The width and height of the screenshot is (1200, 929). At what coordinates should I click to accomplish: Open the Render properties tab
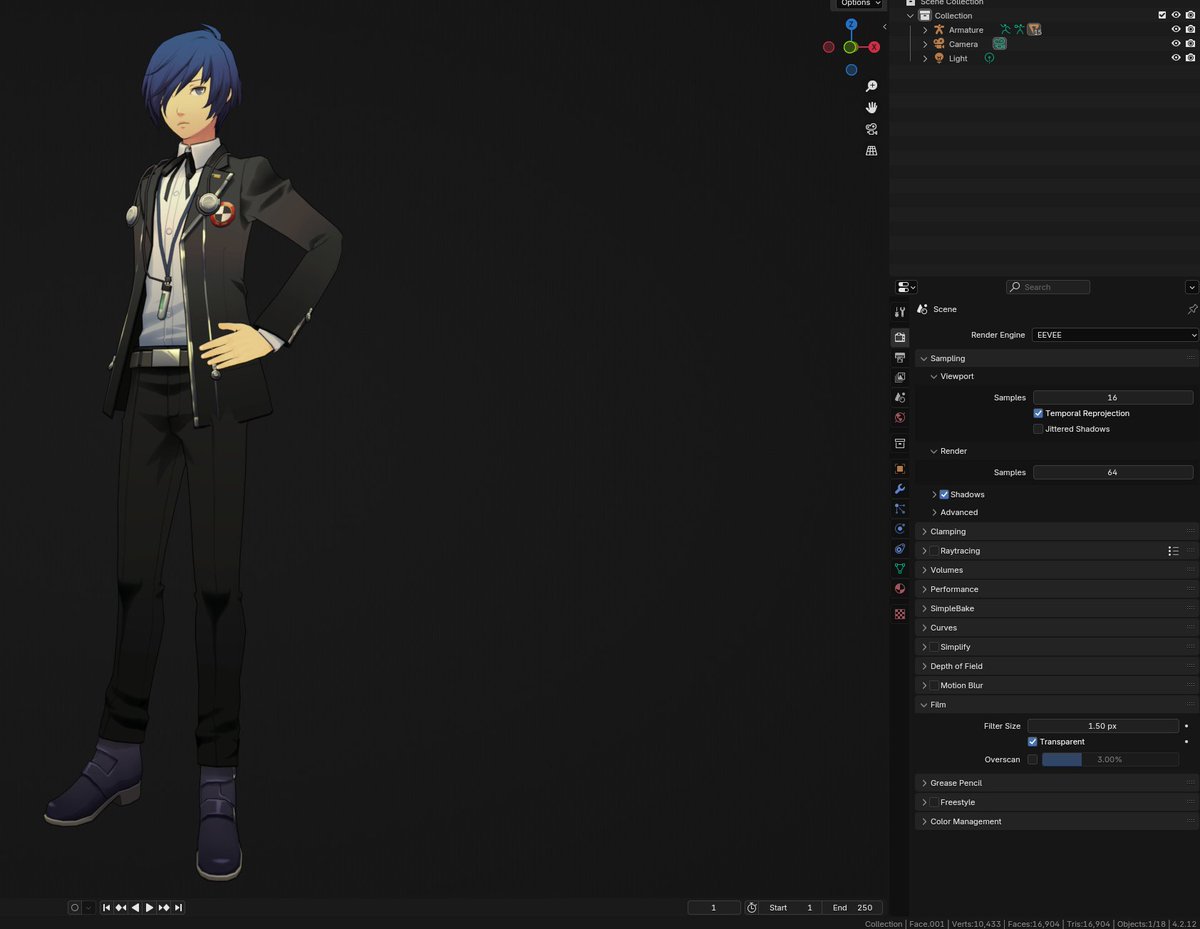tap(900, 337)
